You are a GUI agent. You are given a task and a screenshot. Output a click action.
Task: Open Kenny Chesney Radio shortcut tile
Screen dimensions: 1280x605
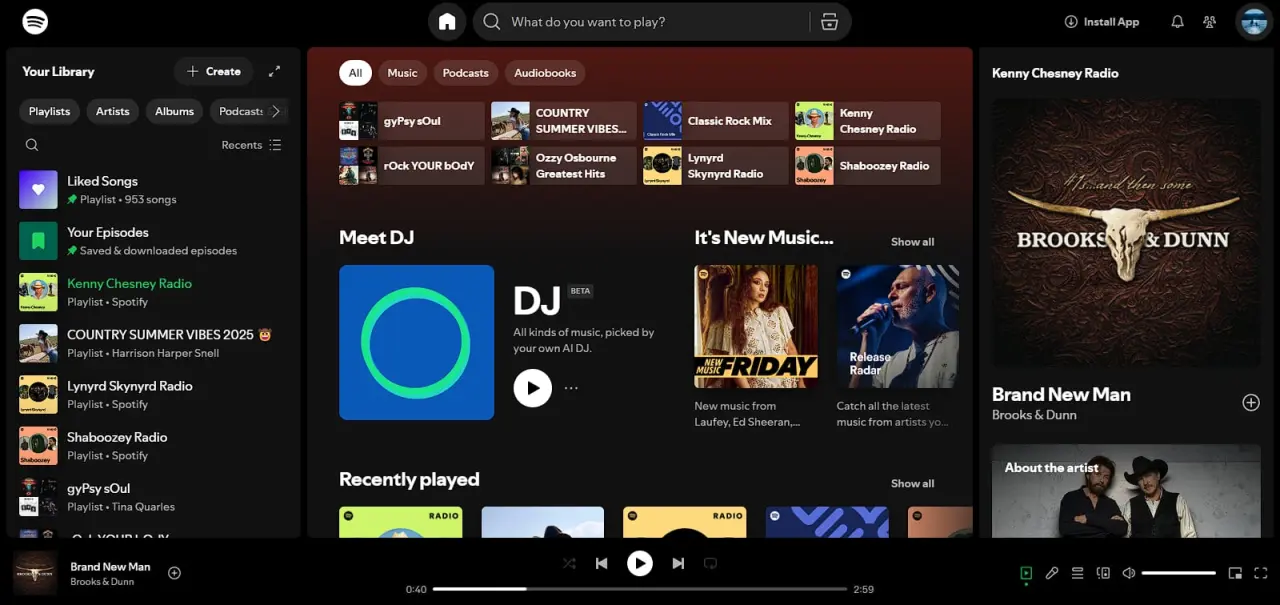coord(868,121)
